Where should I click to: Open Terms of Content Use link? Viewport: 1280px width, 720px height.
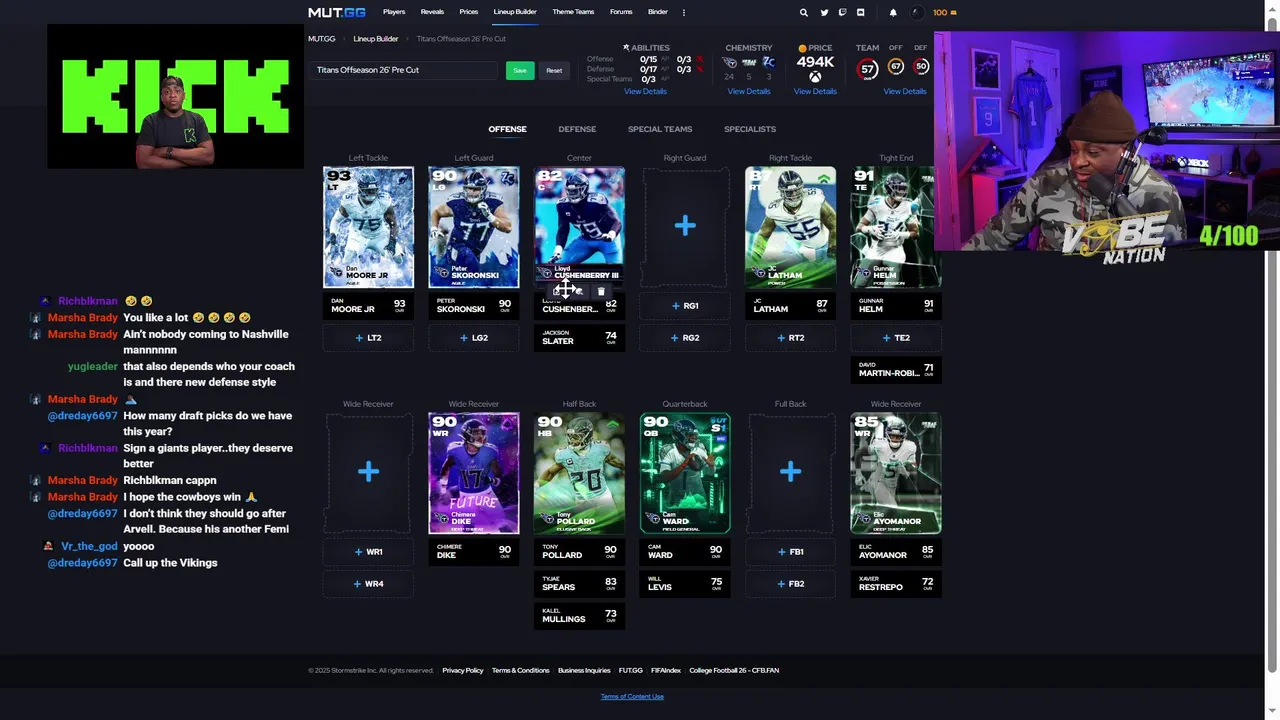[x=632, y=697]
